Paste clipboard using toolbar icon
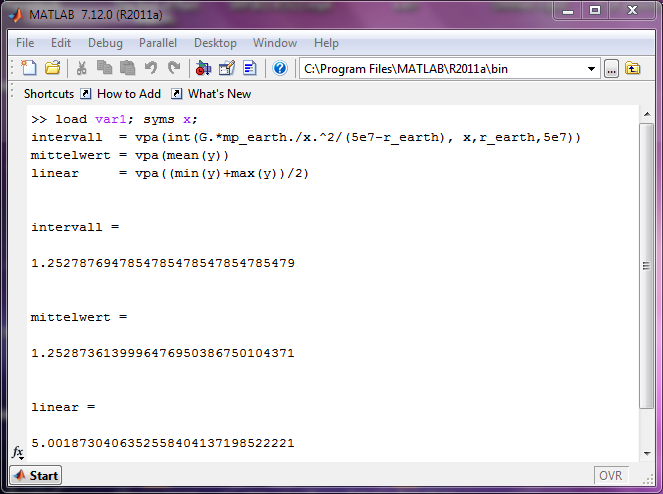663x494 pixels. pos(127,68)
